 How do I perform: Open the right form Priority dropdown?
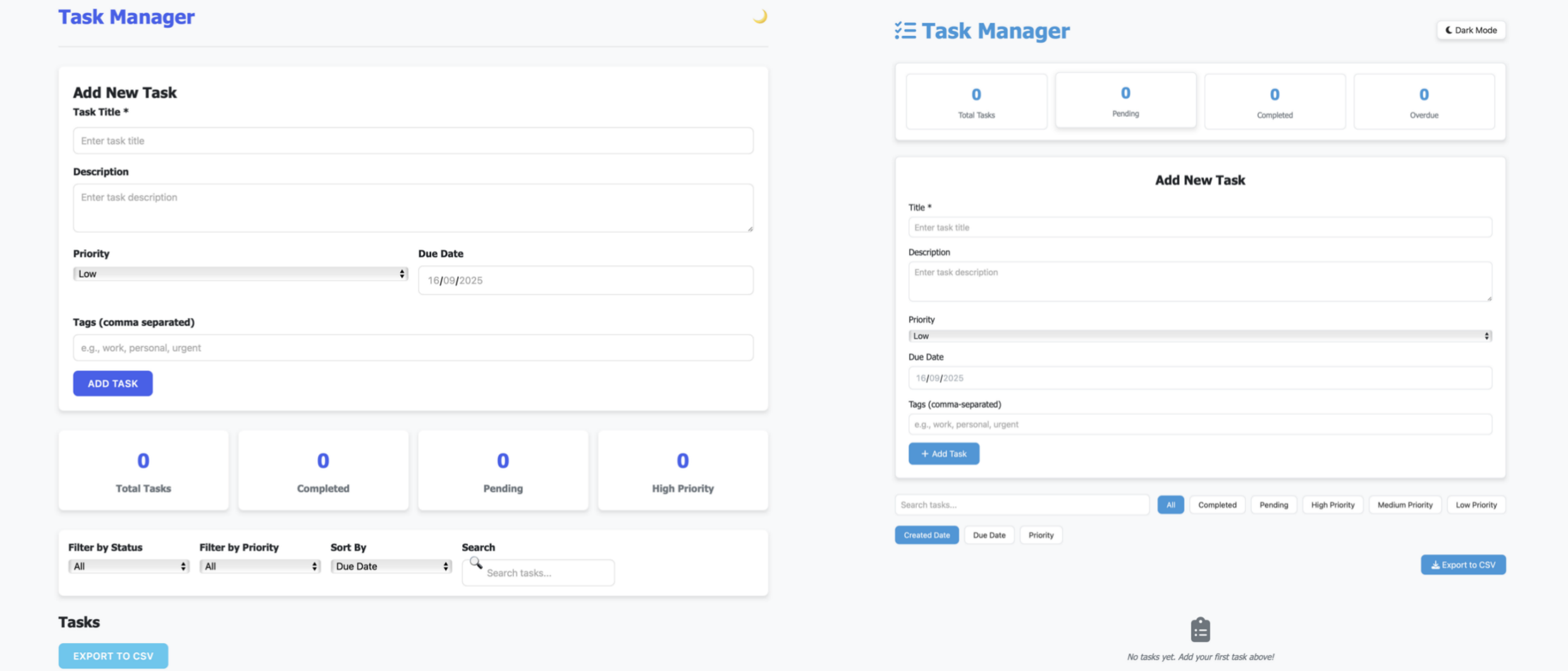pyautogui.click(x=1199, y=336)
